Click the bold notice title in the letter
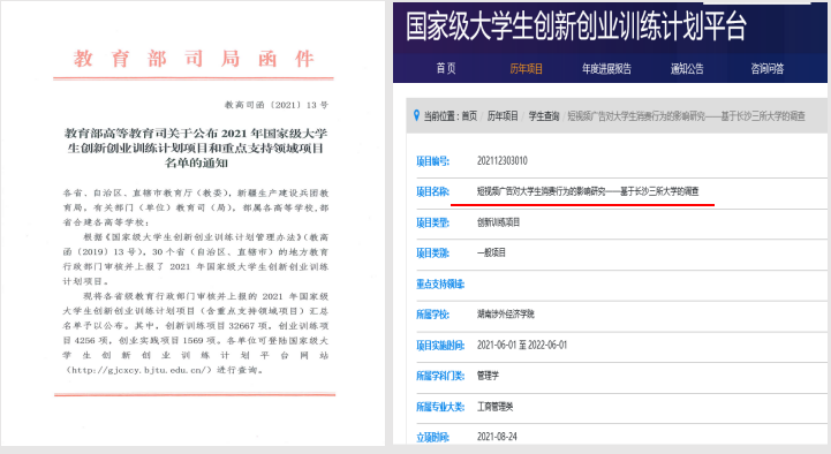831x454 pixels. [x=196, y=148]
